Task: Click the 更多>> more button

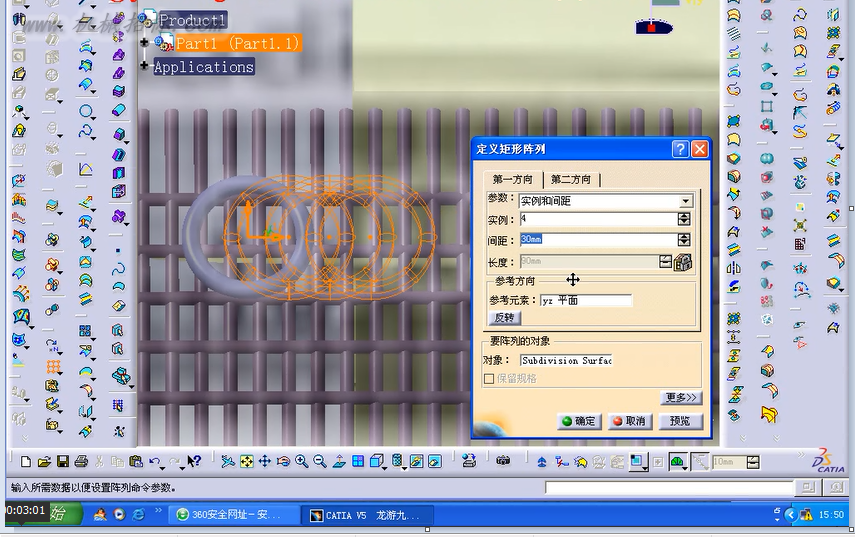Action: [x=681, y=397]
